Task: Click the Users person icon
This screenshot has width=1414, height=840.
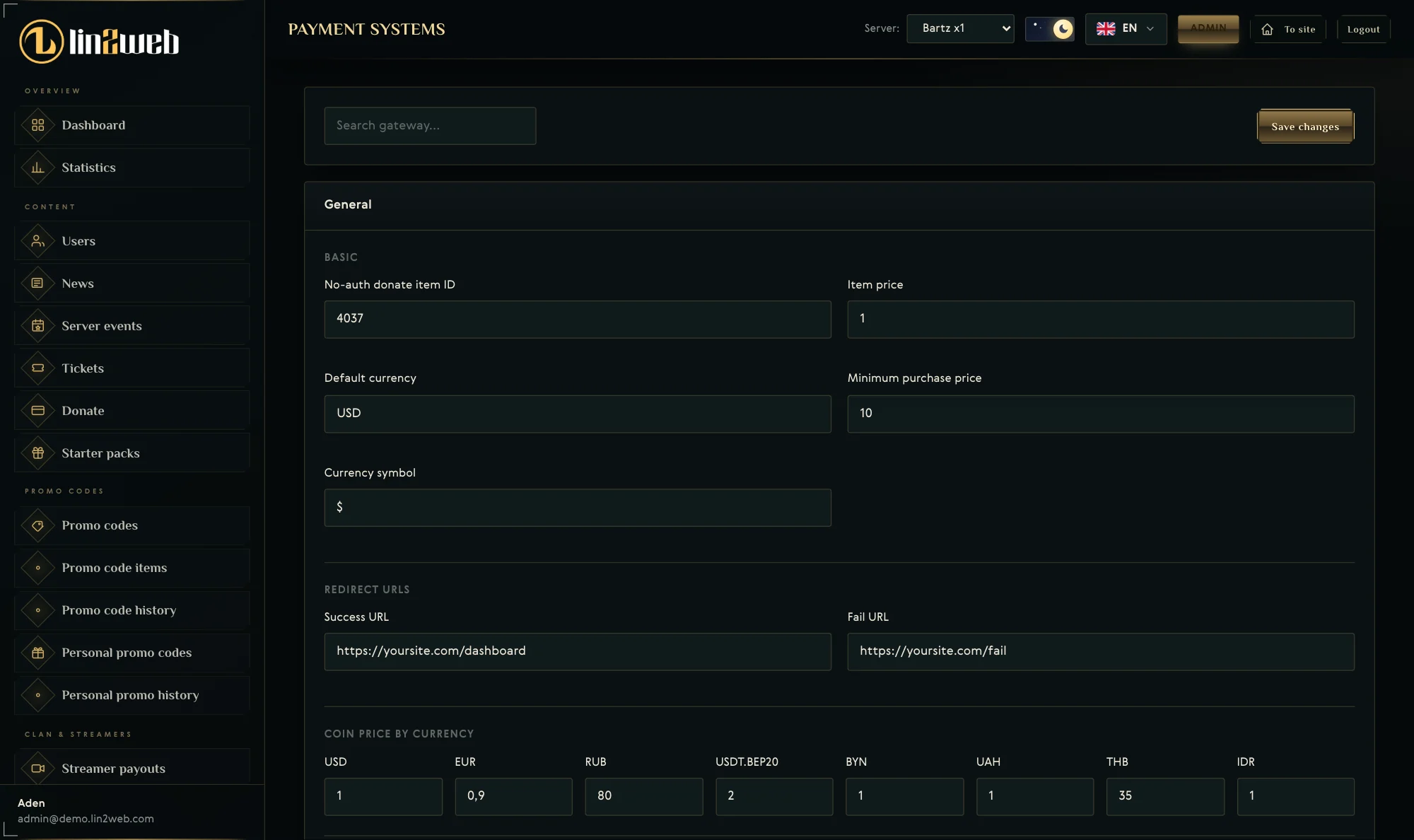Action: point(38,241)
